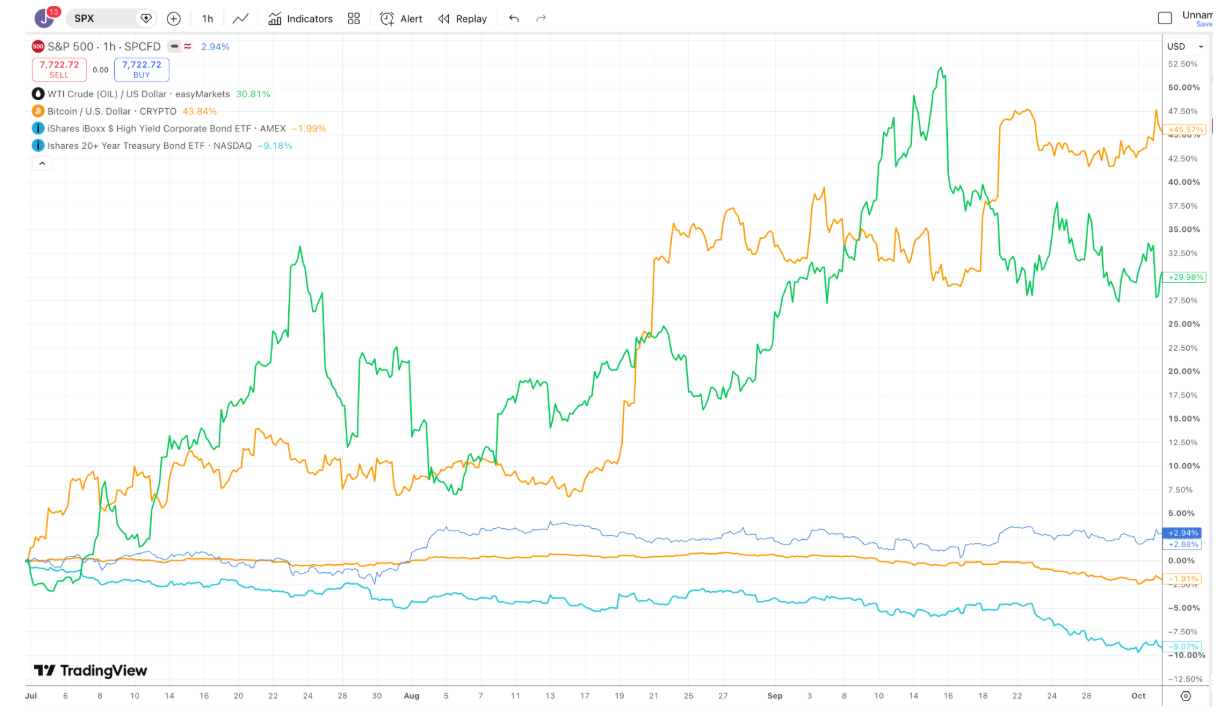This screenshot has height=724, width=1225.
Task: Click the WTI Crude oil drop logo
Action: pos(38,94)
